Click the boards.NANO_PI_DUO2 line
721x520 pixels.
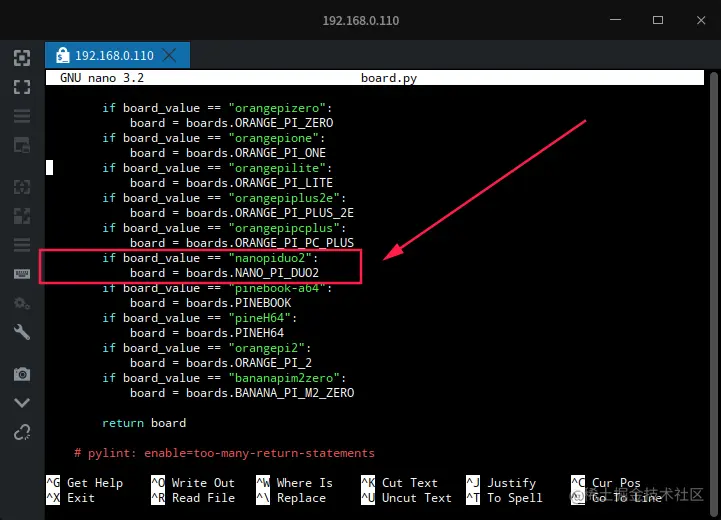(x=225, y=273)
